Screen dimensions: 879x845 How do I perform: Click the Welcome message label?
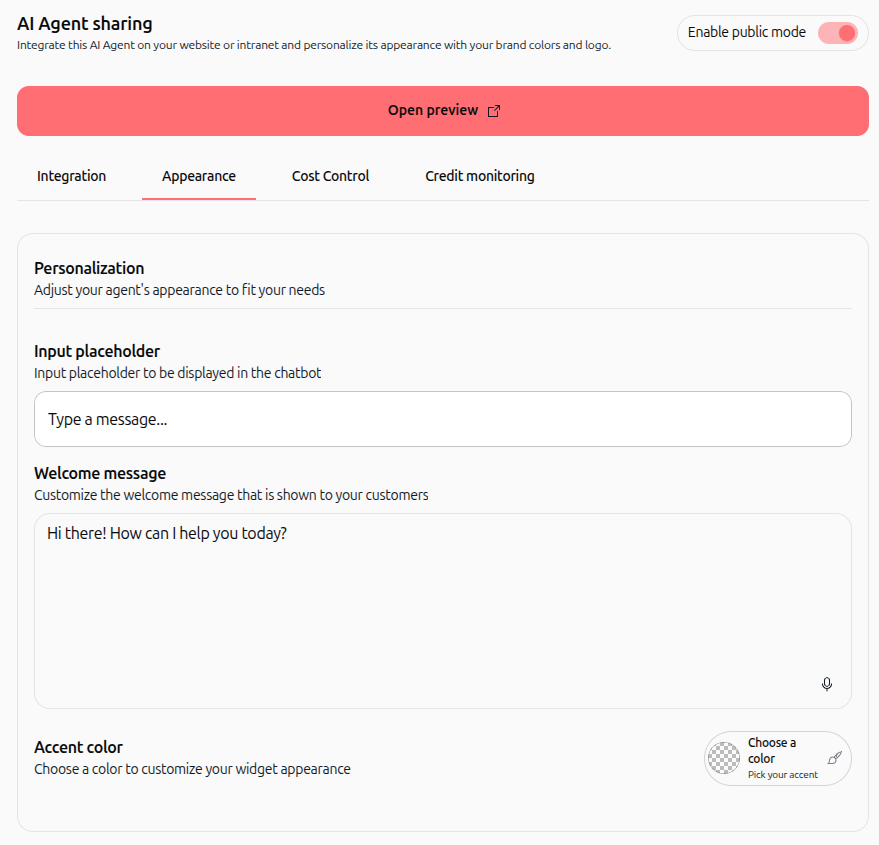[x=100, y=473]
